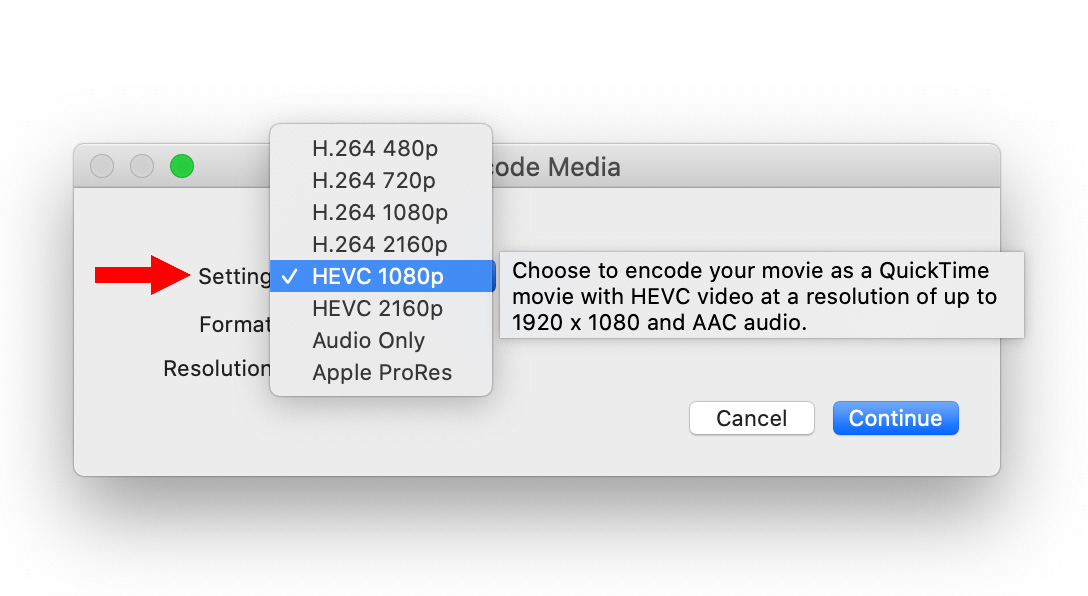Click the checkmark beside HEVC 1080p

pos(289,276)
